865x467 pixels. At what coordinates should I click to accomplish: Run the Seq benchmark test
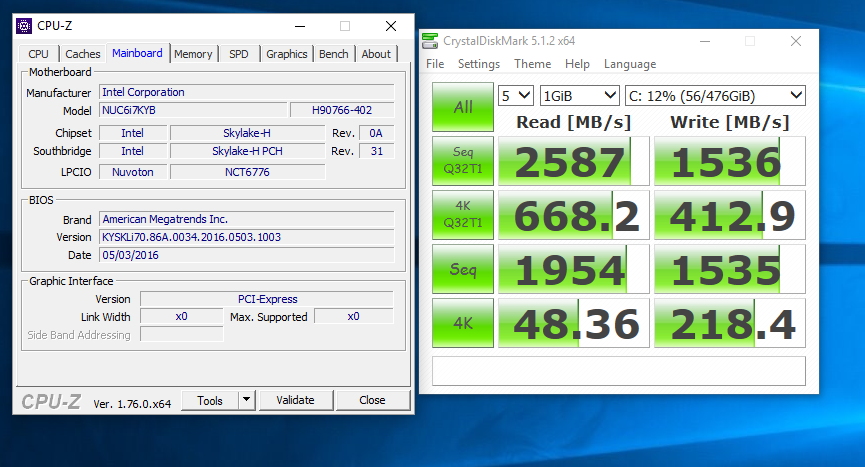tap(462, 270)
